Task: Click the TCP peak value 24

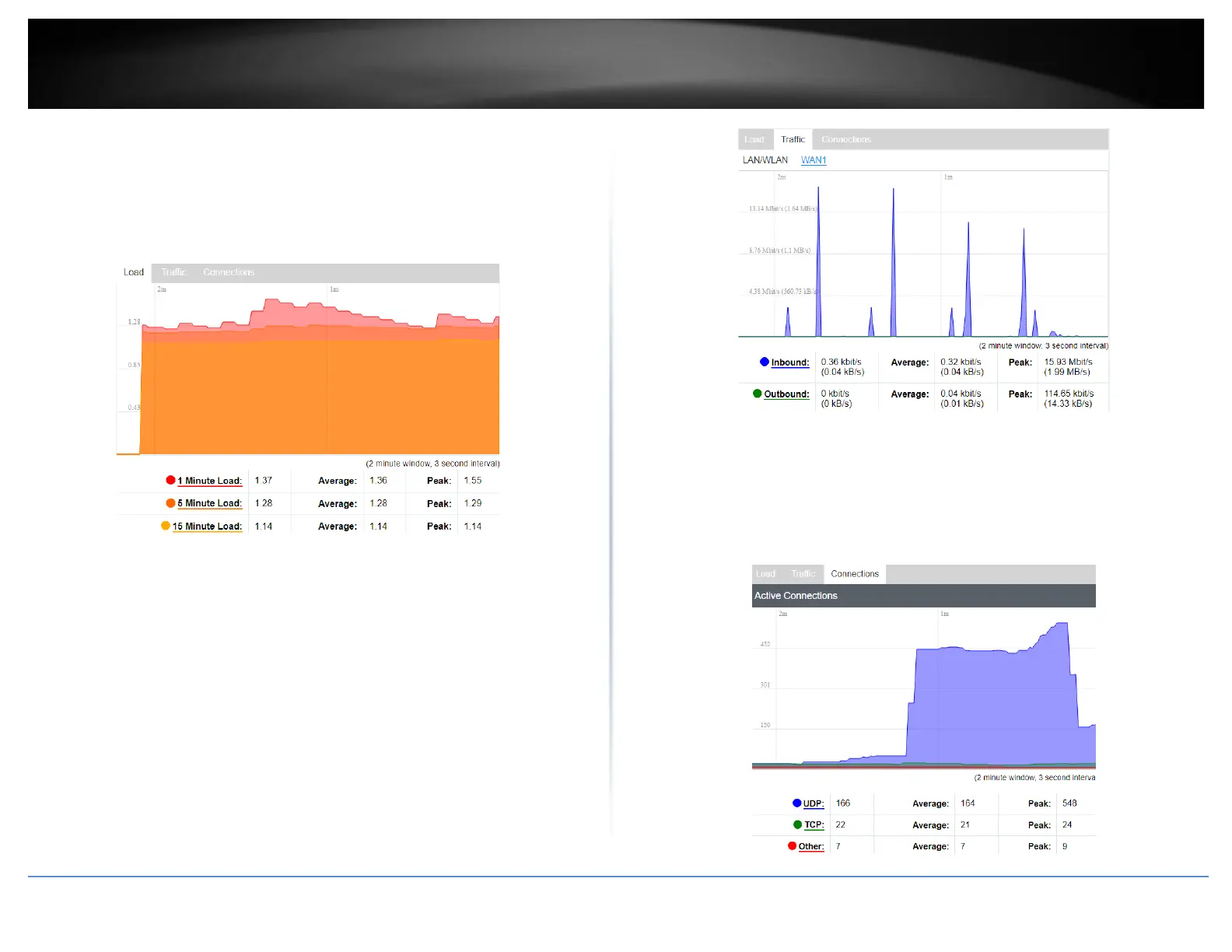Action: click(x=1067, y=824)
